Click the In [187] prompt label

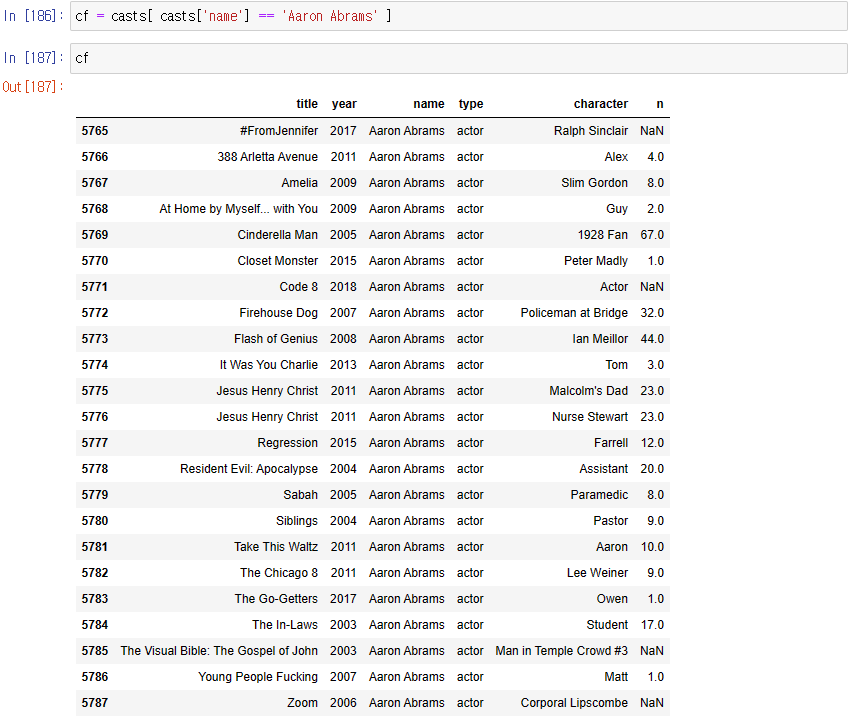[33, 58]
